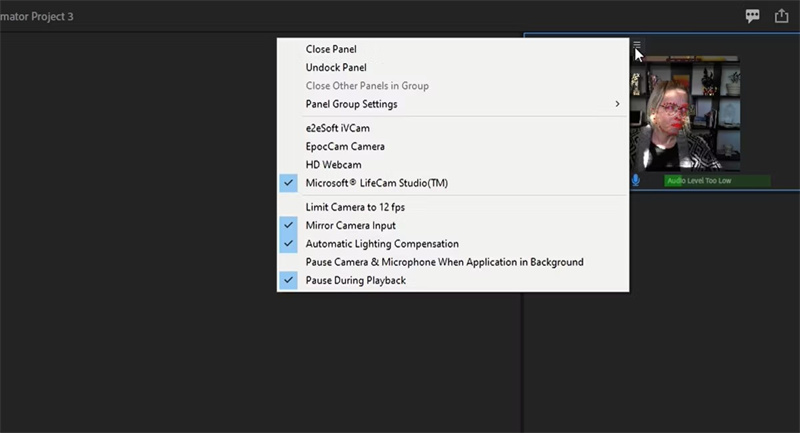Enable Limit Camera to 12 fps
The image size is (800, 433).
tap(355, 207)
